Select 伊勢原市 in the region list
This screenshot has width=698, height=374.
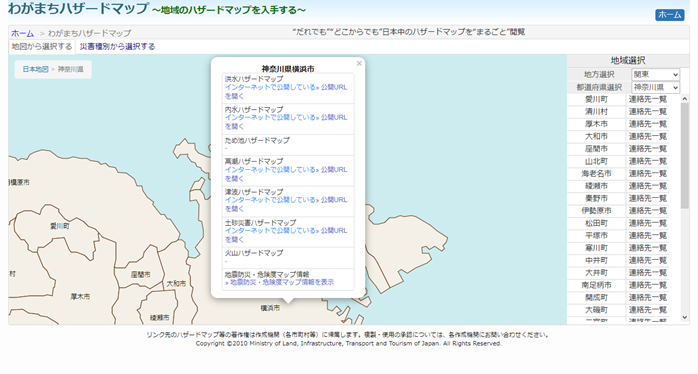click(596, 211)
